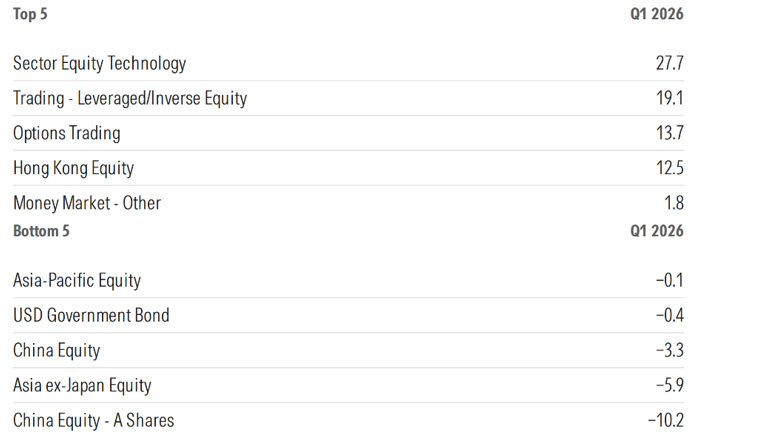Select the Options Trading row label
The width and height of the screenshot is (758, 442).
(67, 133)
